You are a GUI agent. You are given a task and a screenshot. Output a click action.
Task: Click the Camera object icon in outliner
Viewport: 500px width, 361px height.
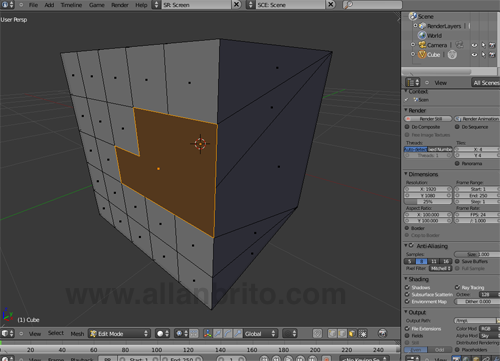[x=422, y=45]
